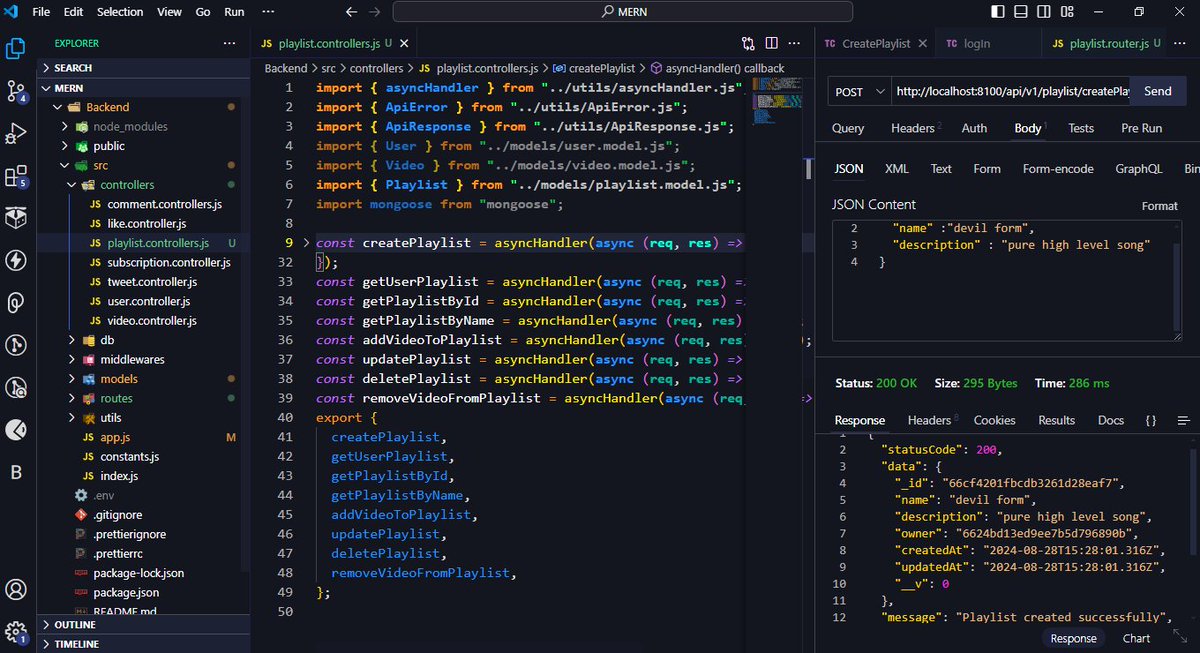1200x653 pixels.
Task: Switch to the Chart view button
Action: click(1136, 638)
